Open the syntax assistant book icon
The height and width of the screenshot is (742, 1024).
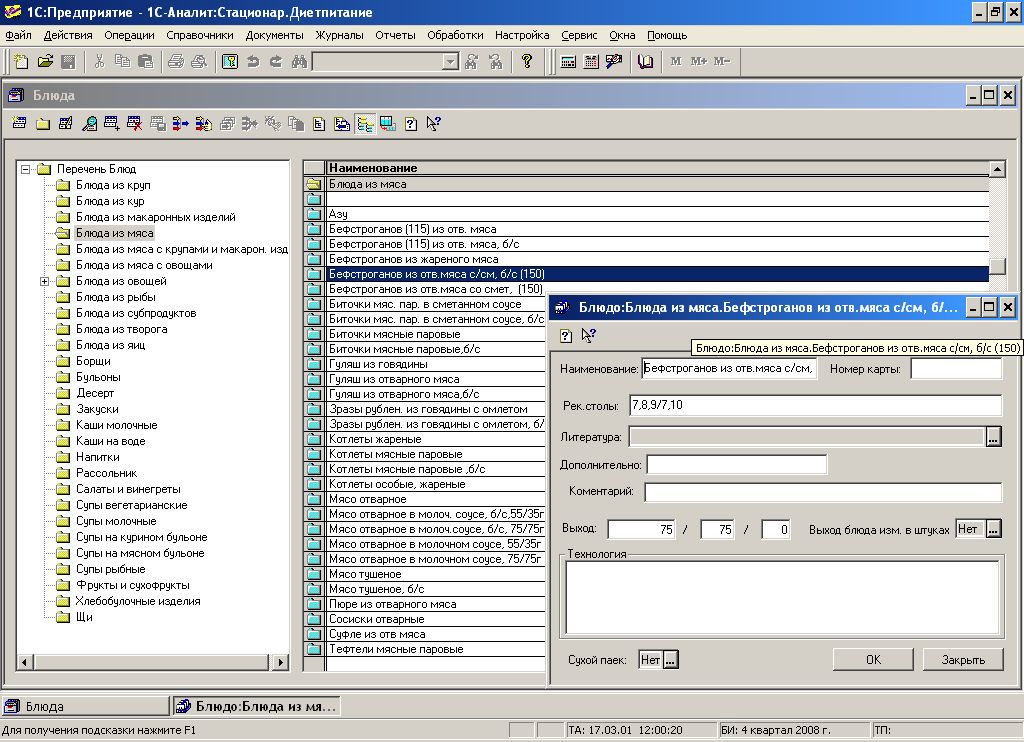[x=645, y=61]
